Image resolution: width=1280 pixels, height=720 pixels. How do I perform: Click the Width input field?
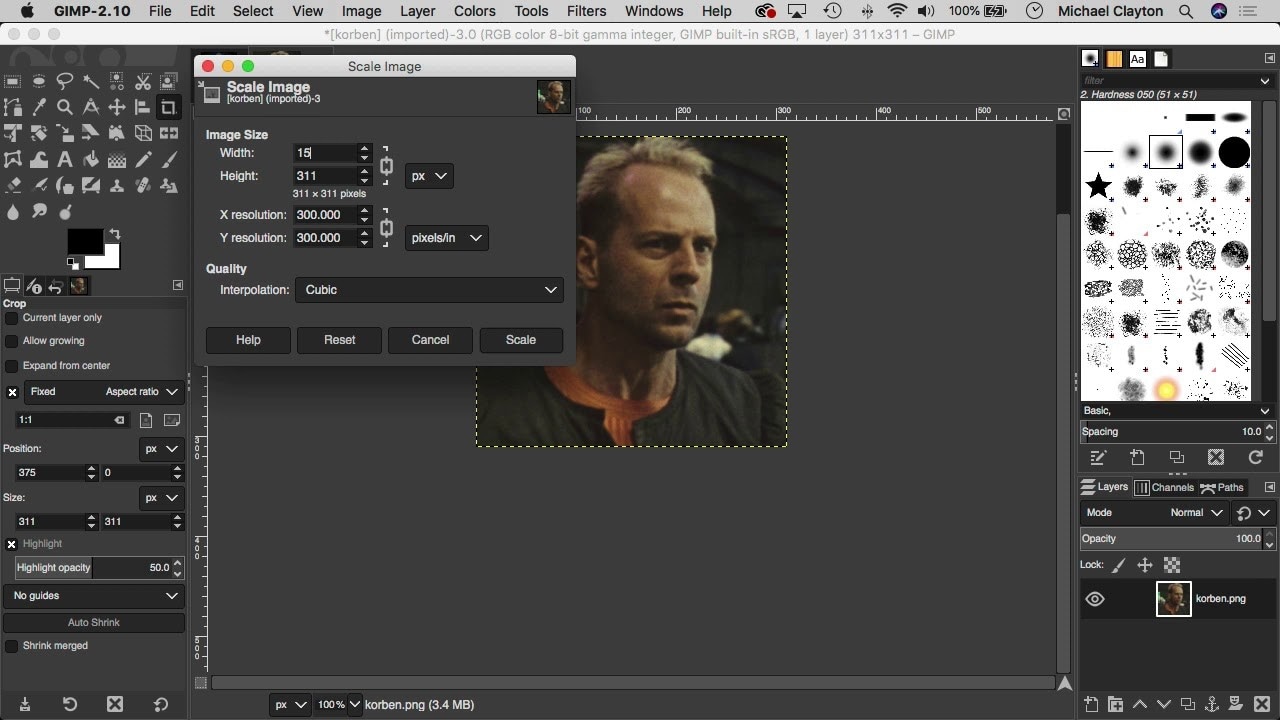tap(326, 153)
